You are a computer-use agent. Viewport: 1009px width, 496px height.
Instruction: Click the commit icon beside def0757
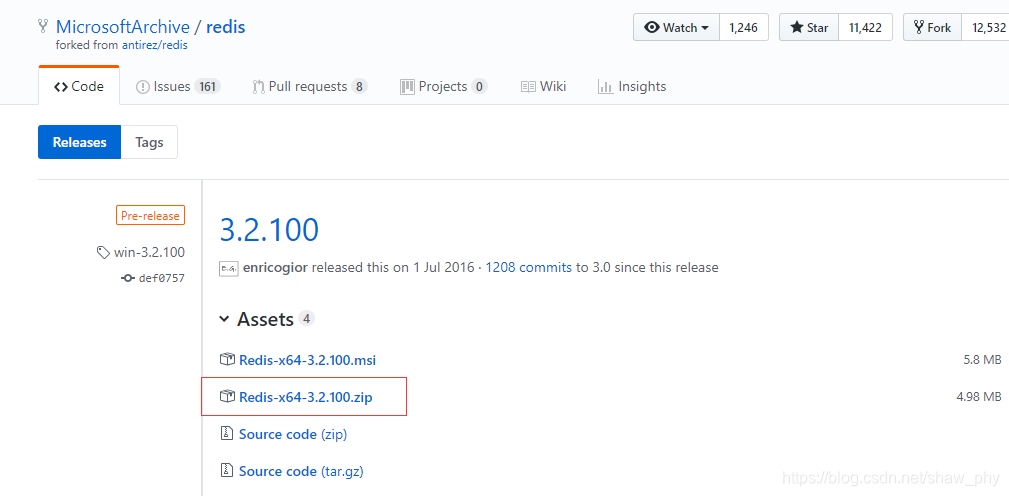click(x=127, y=279)
